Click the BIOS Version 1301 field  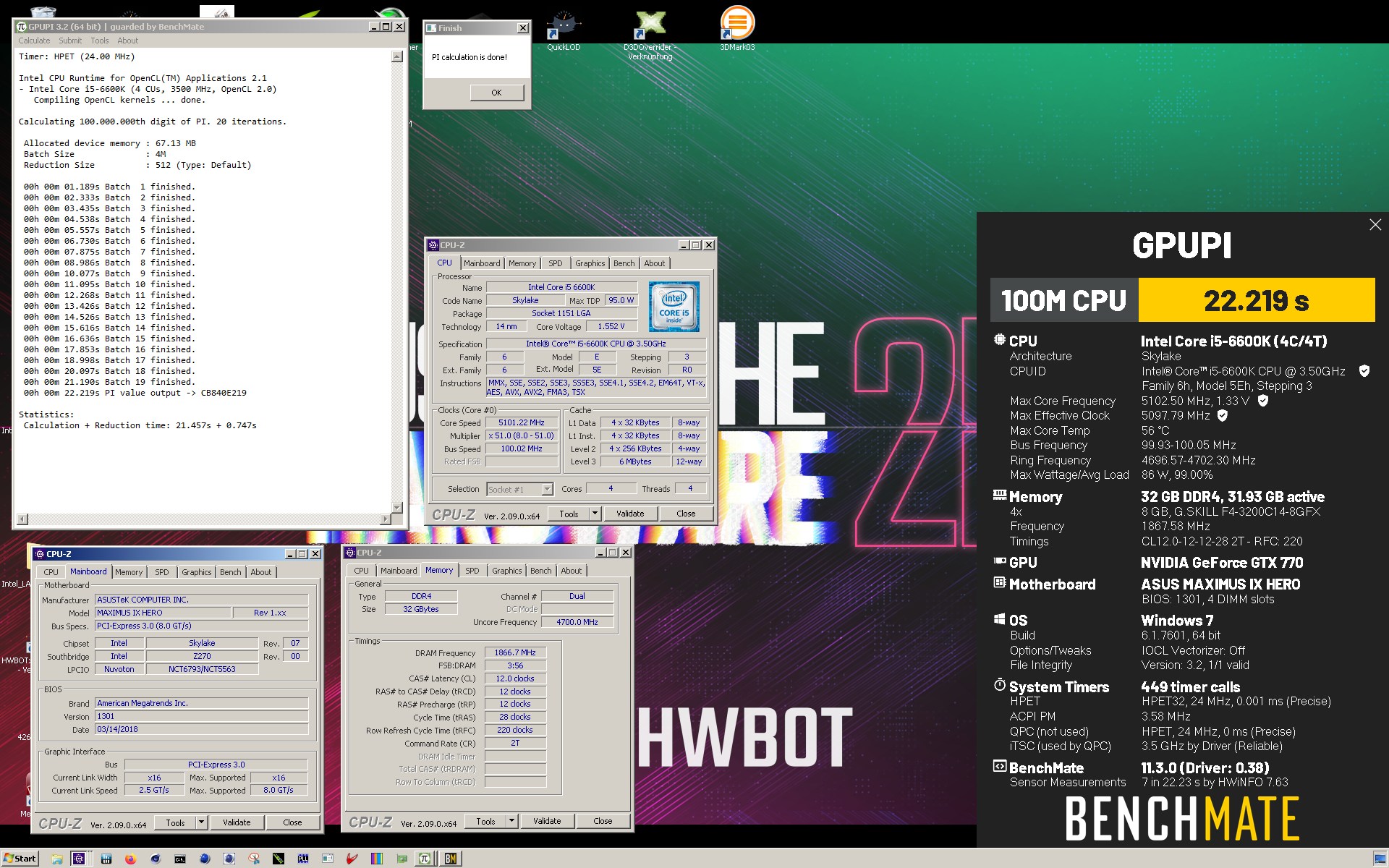coord(202,716)
